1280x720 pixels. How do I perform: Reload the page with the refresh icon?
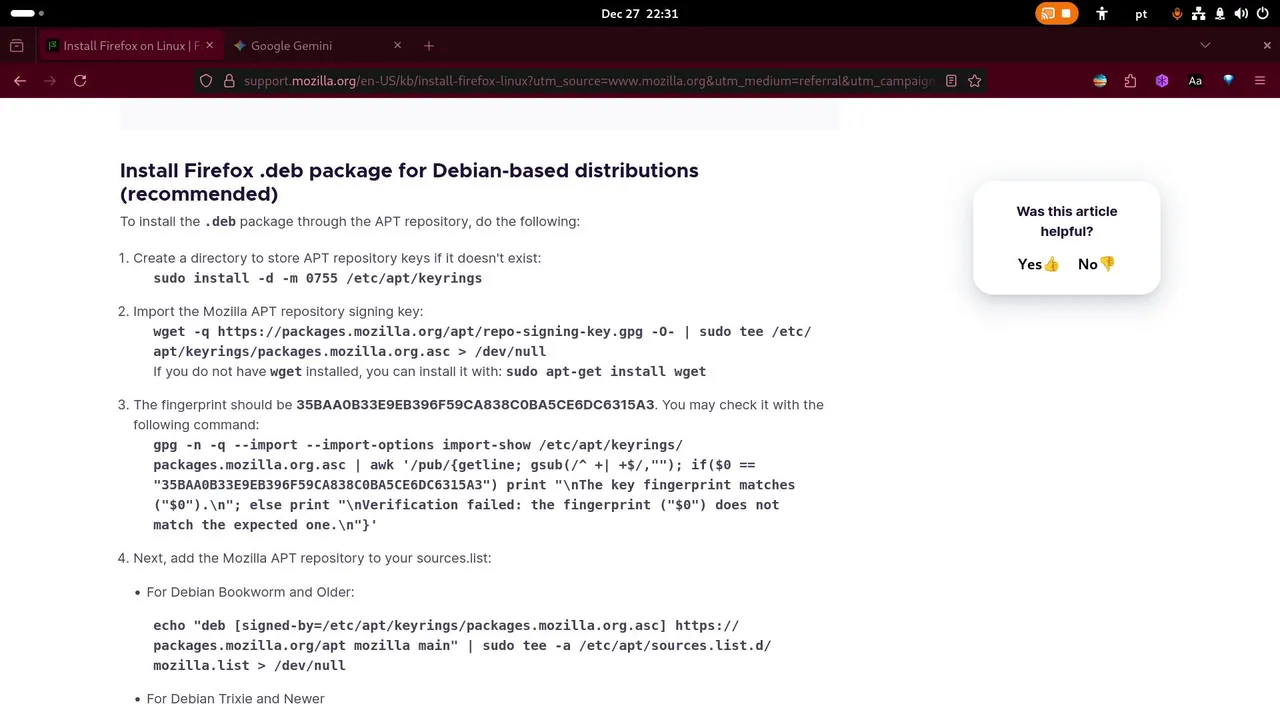click(x=80, y=81)
